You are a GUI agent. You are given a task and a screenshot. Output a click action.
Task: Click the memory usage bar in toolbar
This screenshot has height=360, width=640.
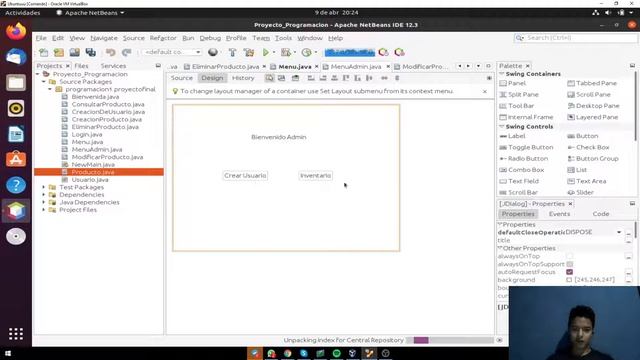click(349, 52)
